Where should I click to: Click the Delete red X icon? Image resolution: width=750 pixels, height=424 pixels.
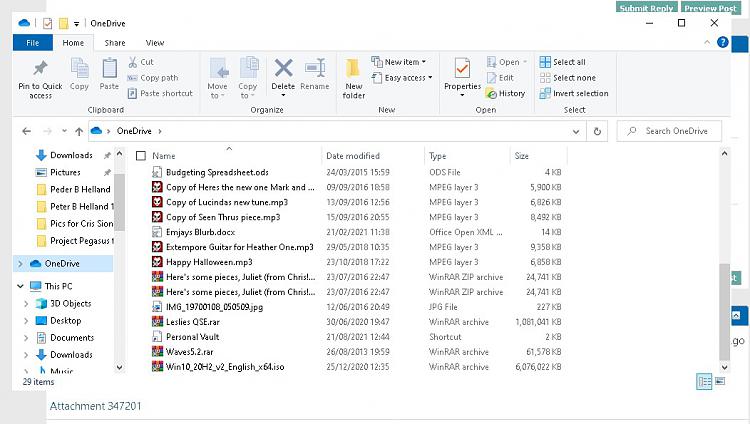(x=283, y=68)
